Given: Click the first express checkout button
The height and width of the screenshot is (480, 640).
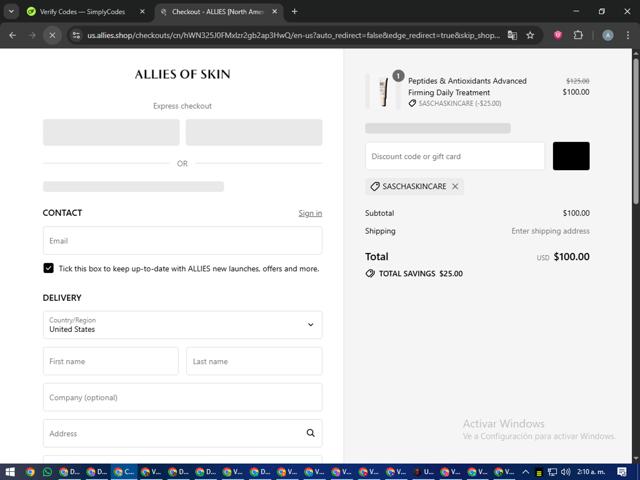Looking at the screenshot, I should click(111, 132).
